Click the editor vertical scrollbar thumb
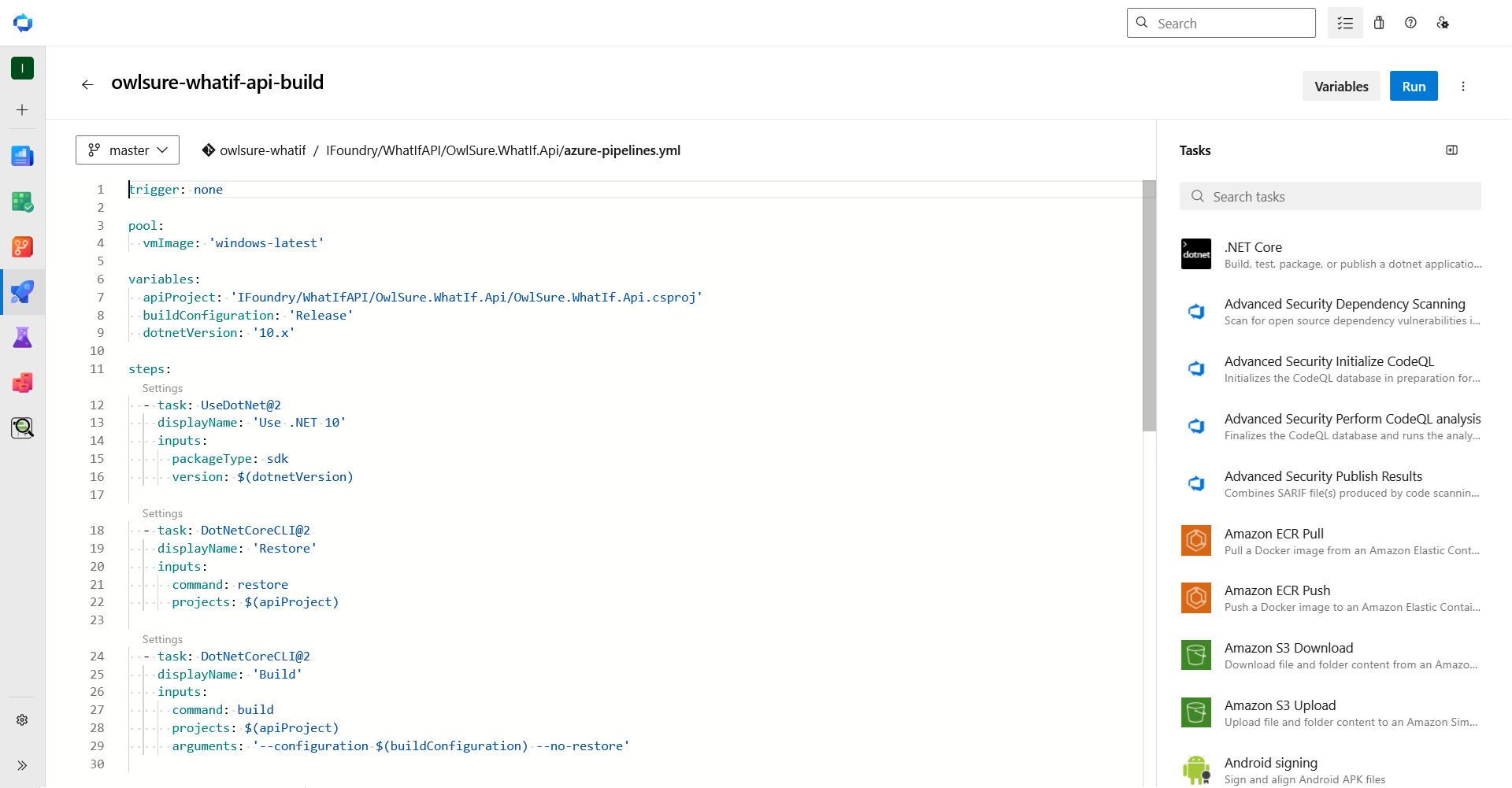Screen dimensions: 1512x788 (x=1150, y=306)
